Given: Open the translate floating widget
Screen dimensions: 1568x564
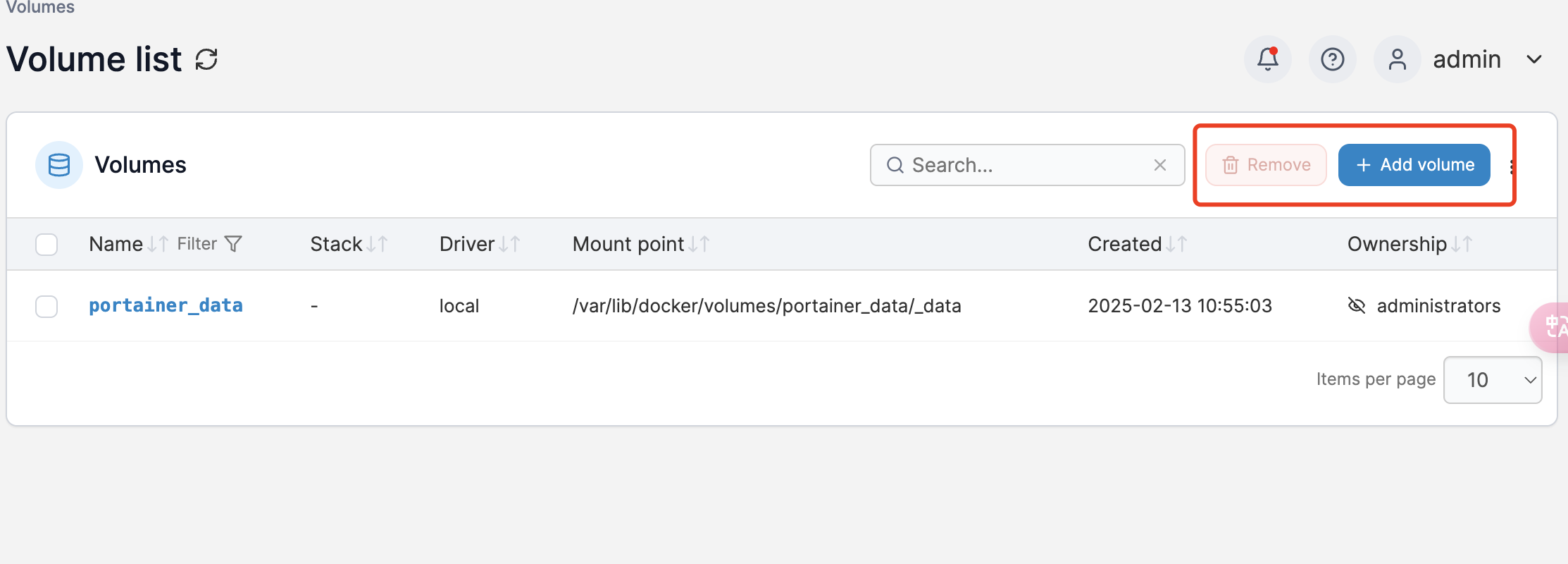Looking at the screenshot, I should click(1553, 327).
